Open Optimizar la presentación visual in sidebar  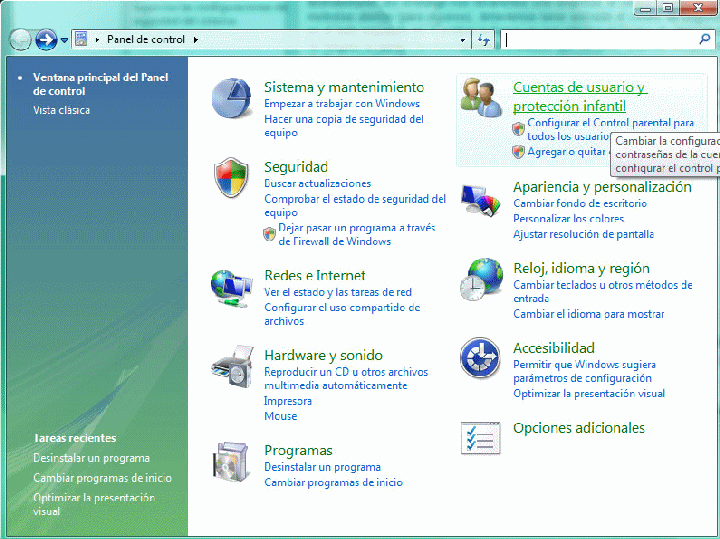pyautogui.click(x=94, y=504)
